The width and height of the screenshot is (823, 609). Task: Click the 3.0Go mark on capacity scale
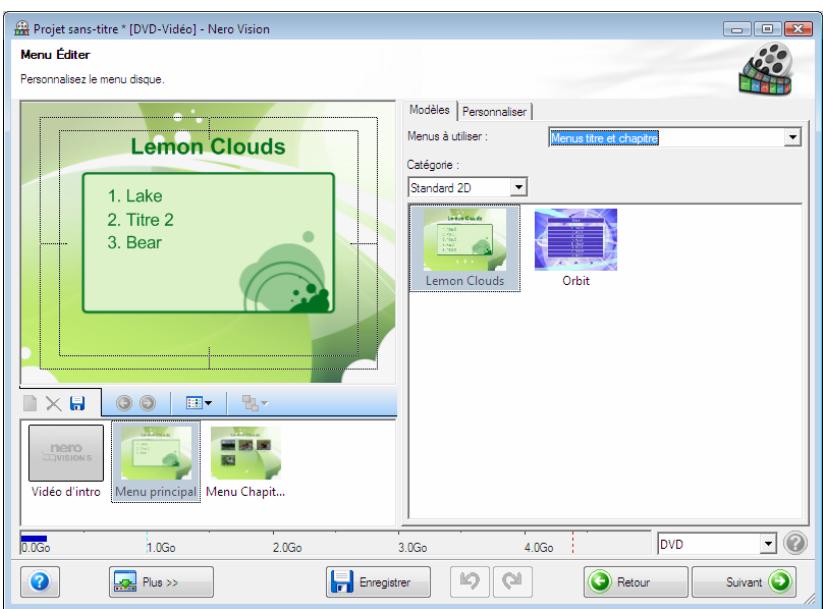[413, 548]
